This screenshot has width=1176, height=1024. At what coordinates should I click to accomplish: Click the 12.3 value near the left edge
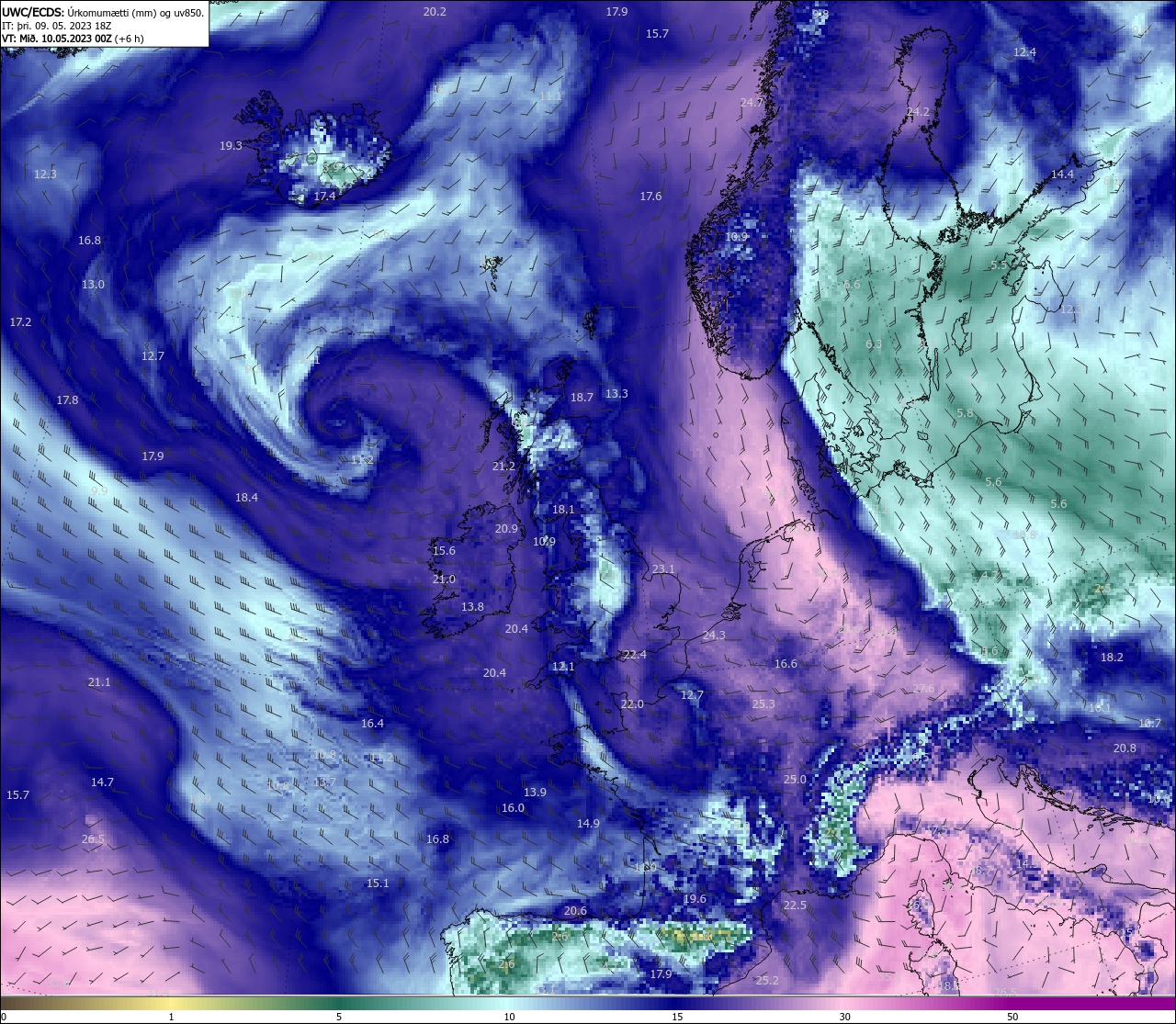45,174
